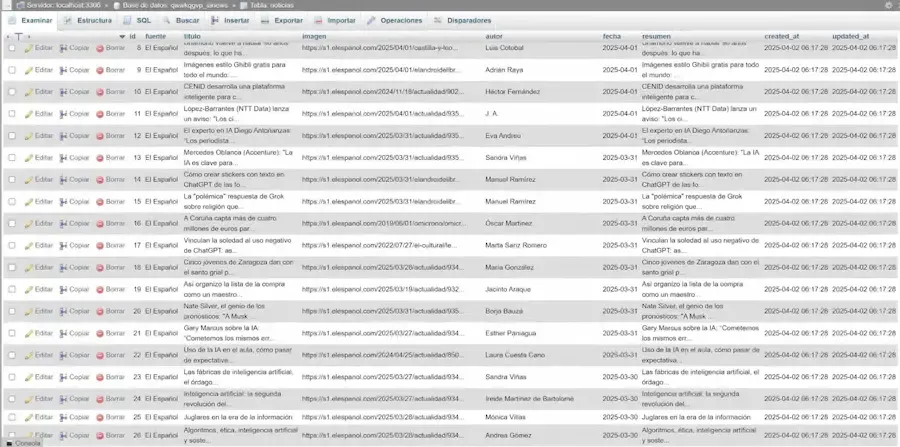Check the checkbox for row 15

pos(12,201)
